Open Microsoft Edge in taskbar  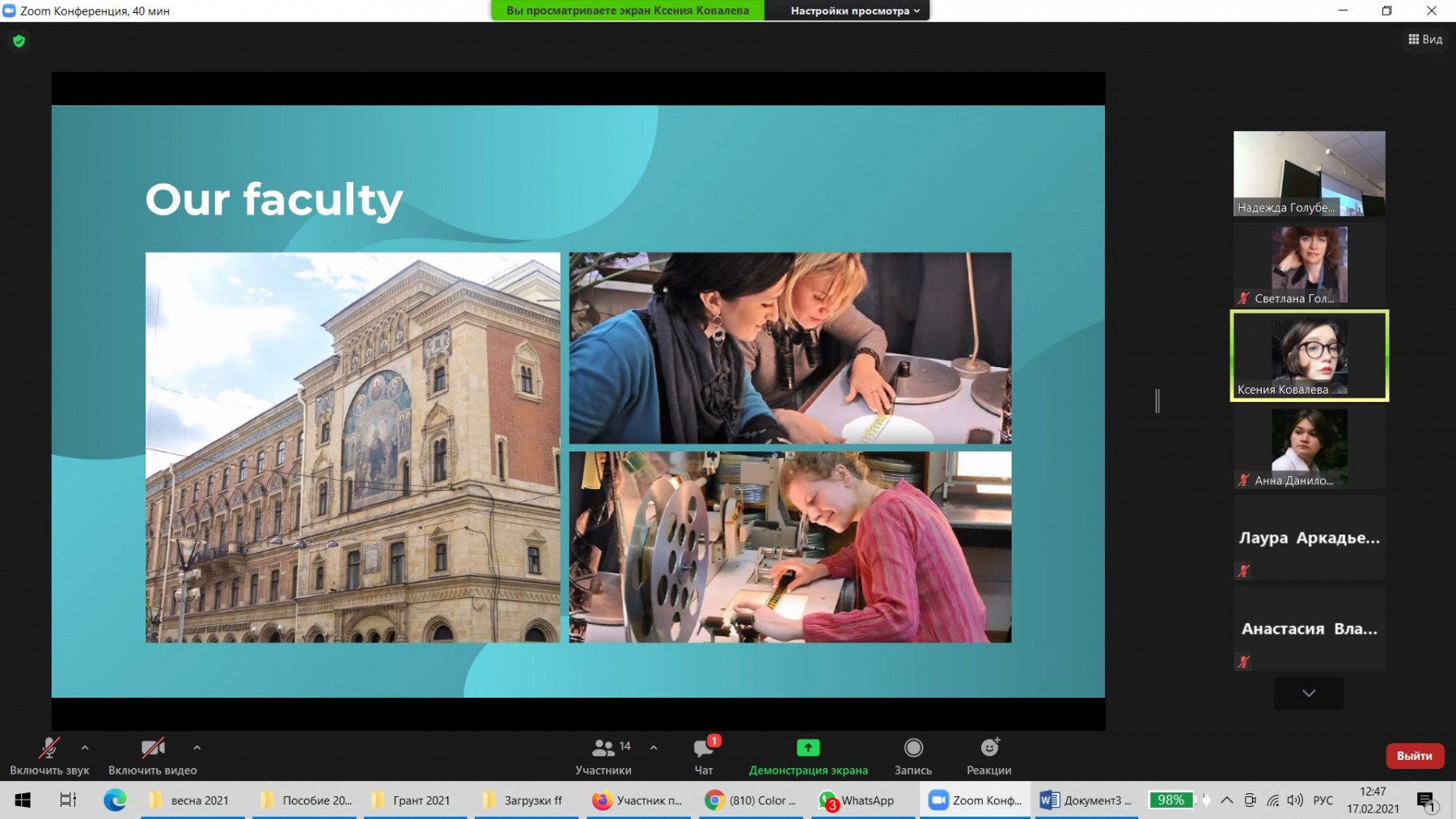click(x=115, y=800)
